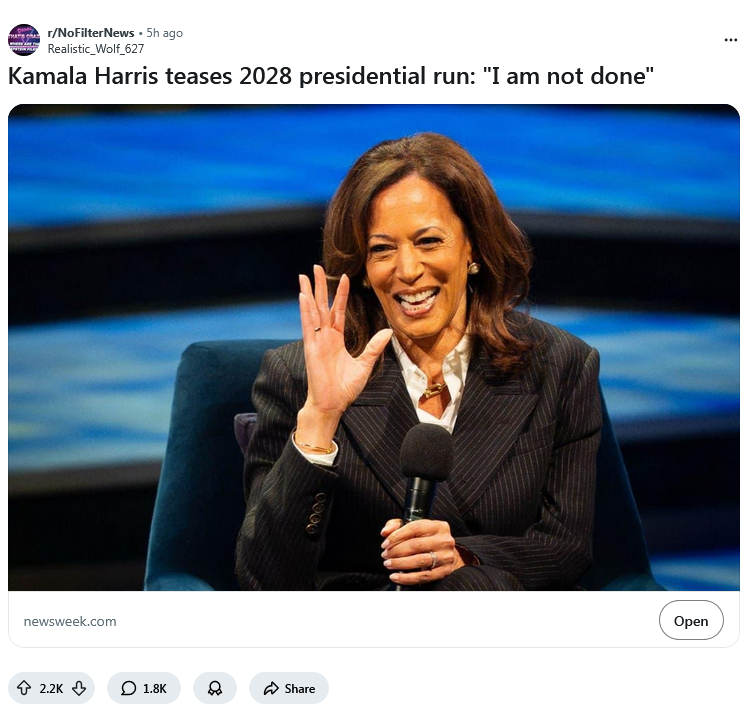The width and height of the screenshot is (748, 712).
Task: Upvote the Kamala Harris post
Action: tap(24, 688)
